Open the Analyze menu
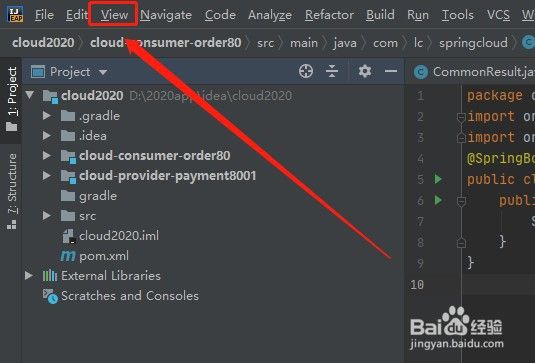 tap(270, 15)
